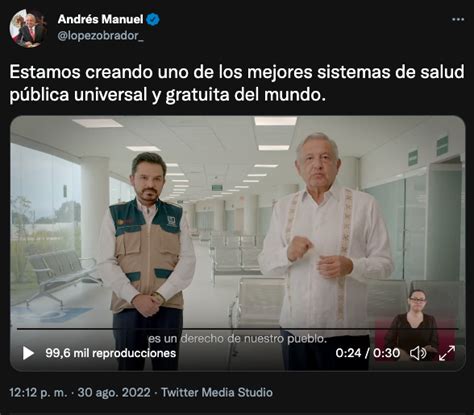Play the embedded video

point(28,353)
